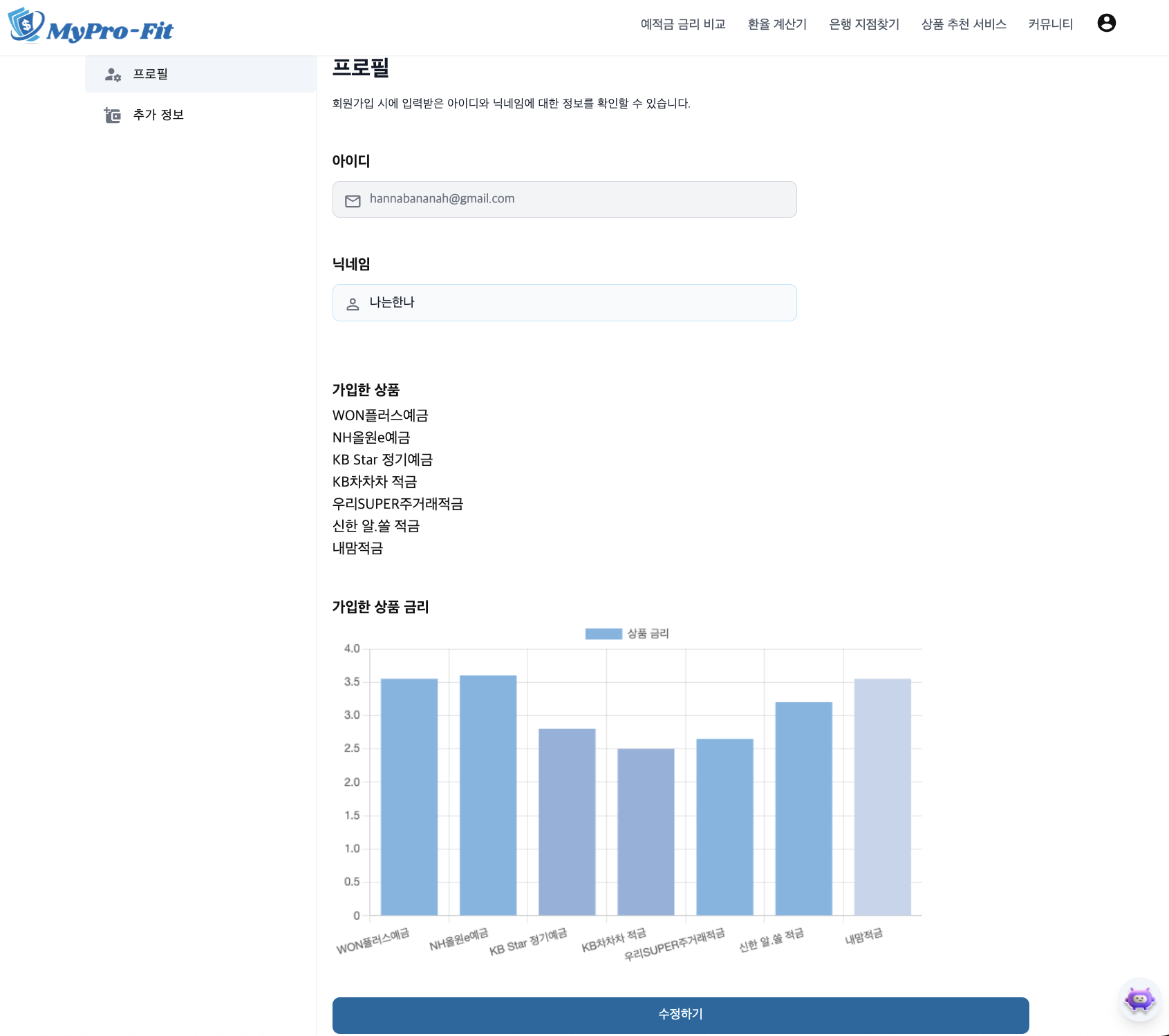
Task: Click the profile person-gear icon in the sidebar
Action: click(113, 75)
